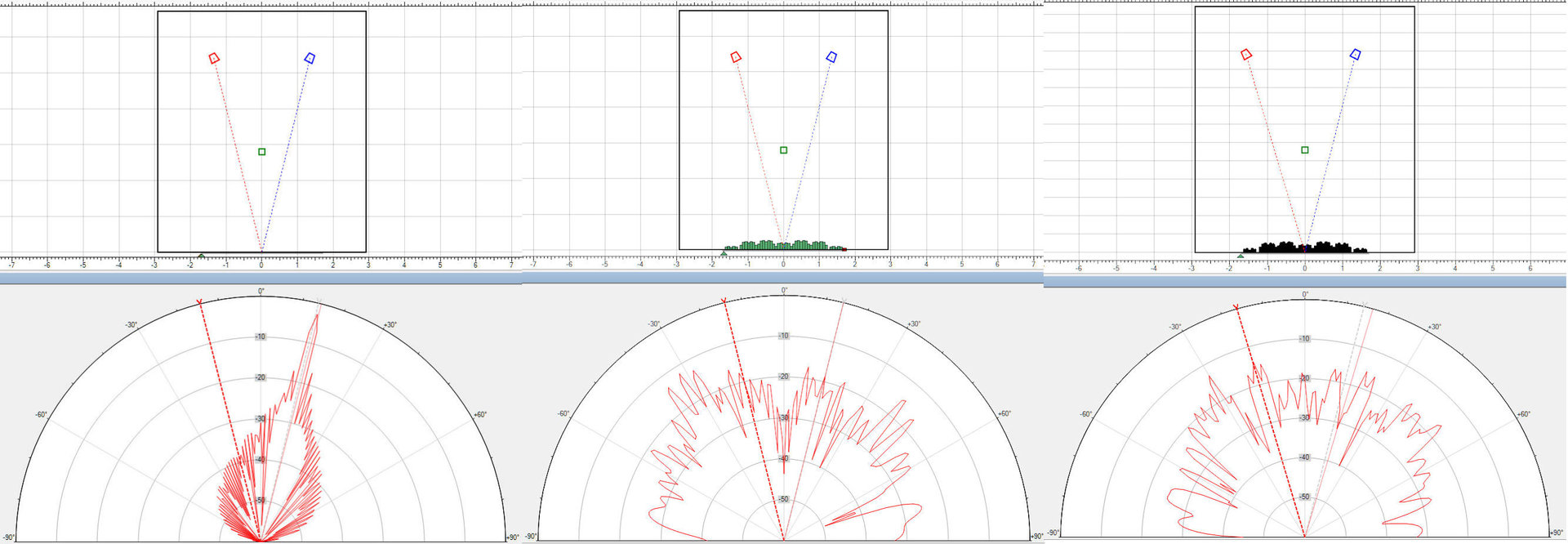Click green square marker in green diffuser view
This screenshot has height=544, width=1568.
coord(784,150)
